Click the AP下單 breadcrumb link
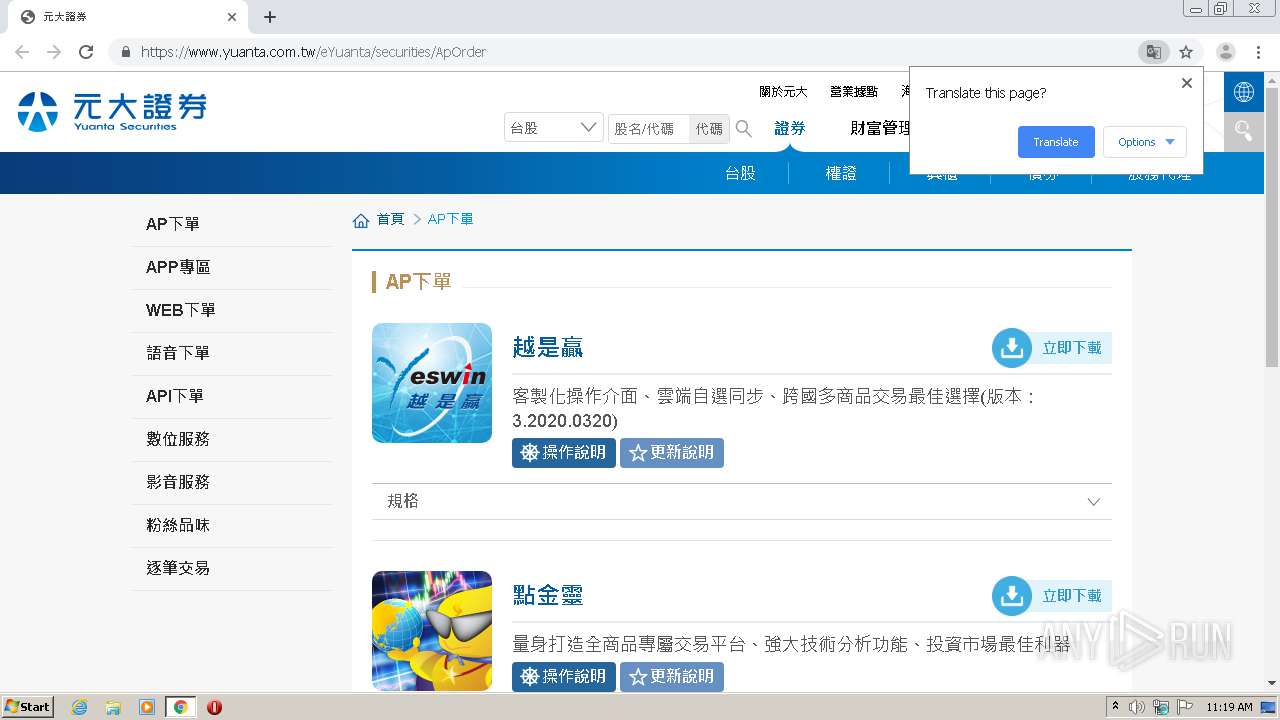 pyautogui.click(x=451, y=219)
